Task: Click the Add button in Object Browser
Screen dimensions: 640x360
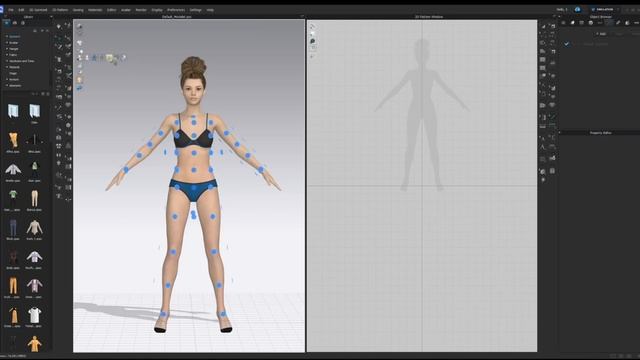Action: [x=601, y=34]
